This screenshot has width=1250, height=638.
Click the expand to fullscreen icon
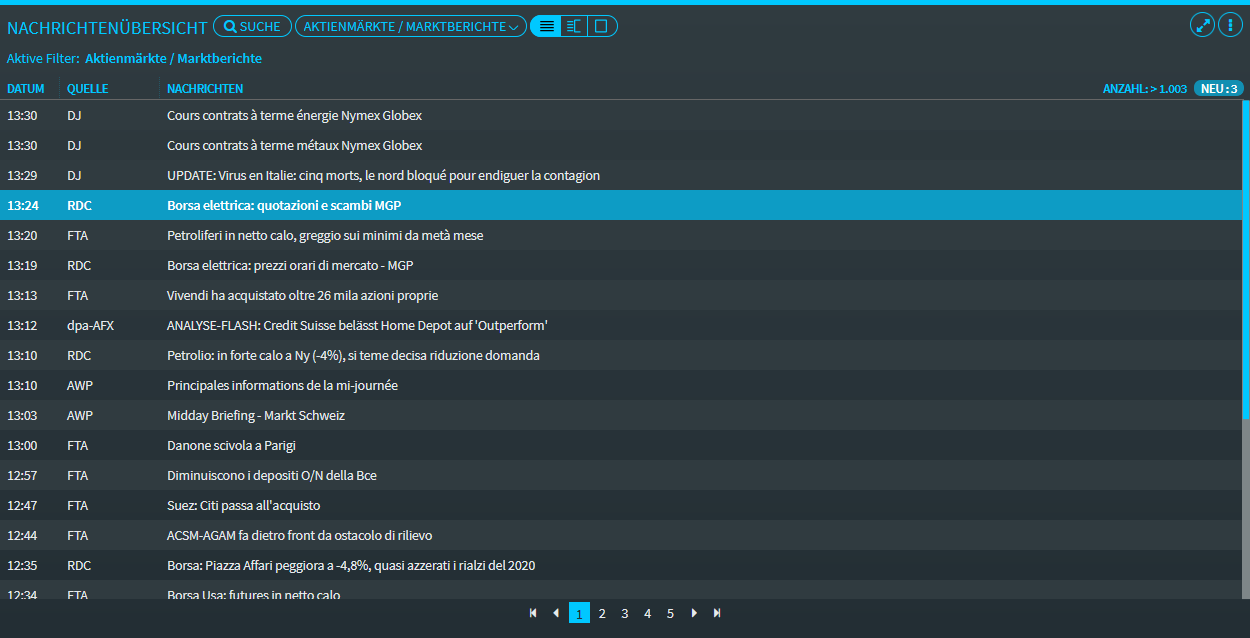pyautogui.click(x=1202, y=26)
